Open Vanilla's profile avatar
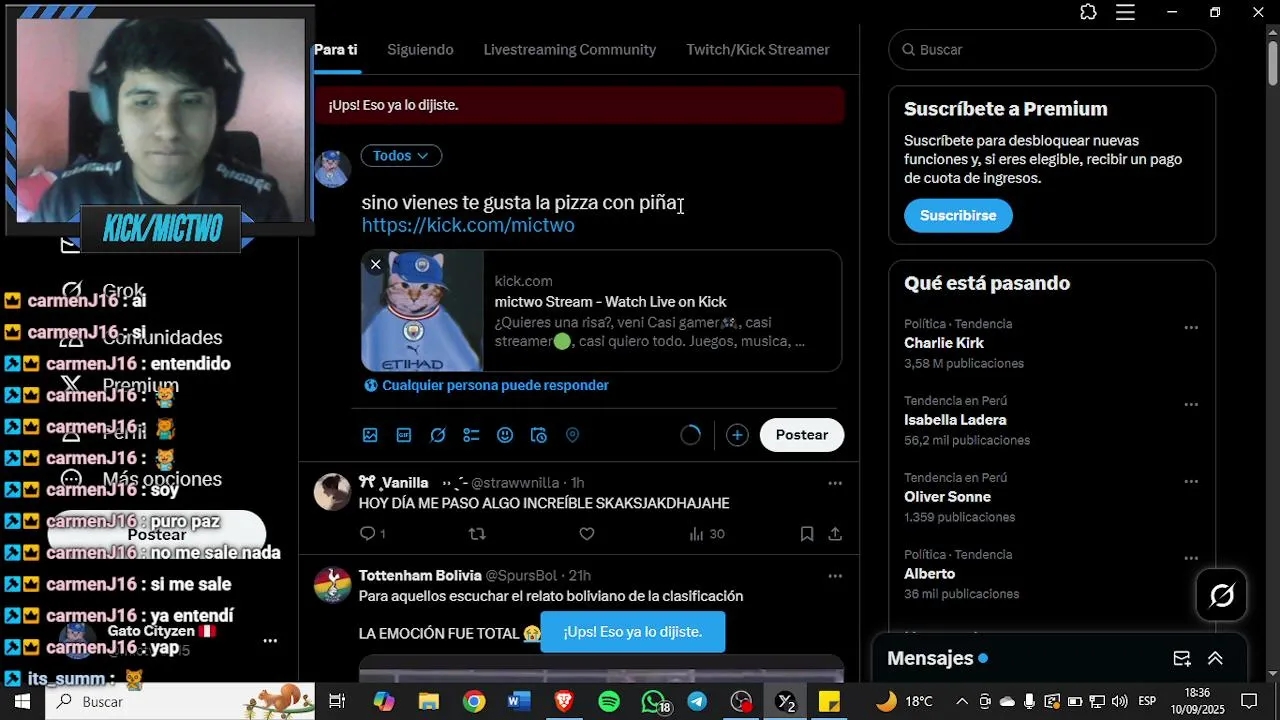 (332, 492)
